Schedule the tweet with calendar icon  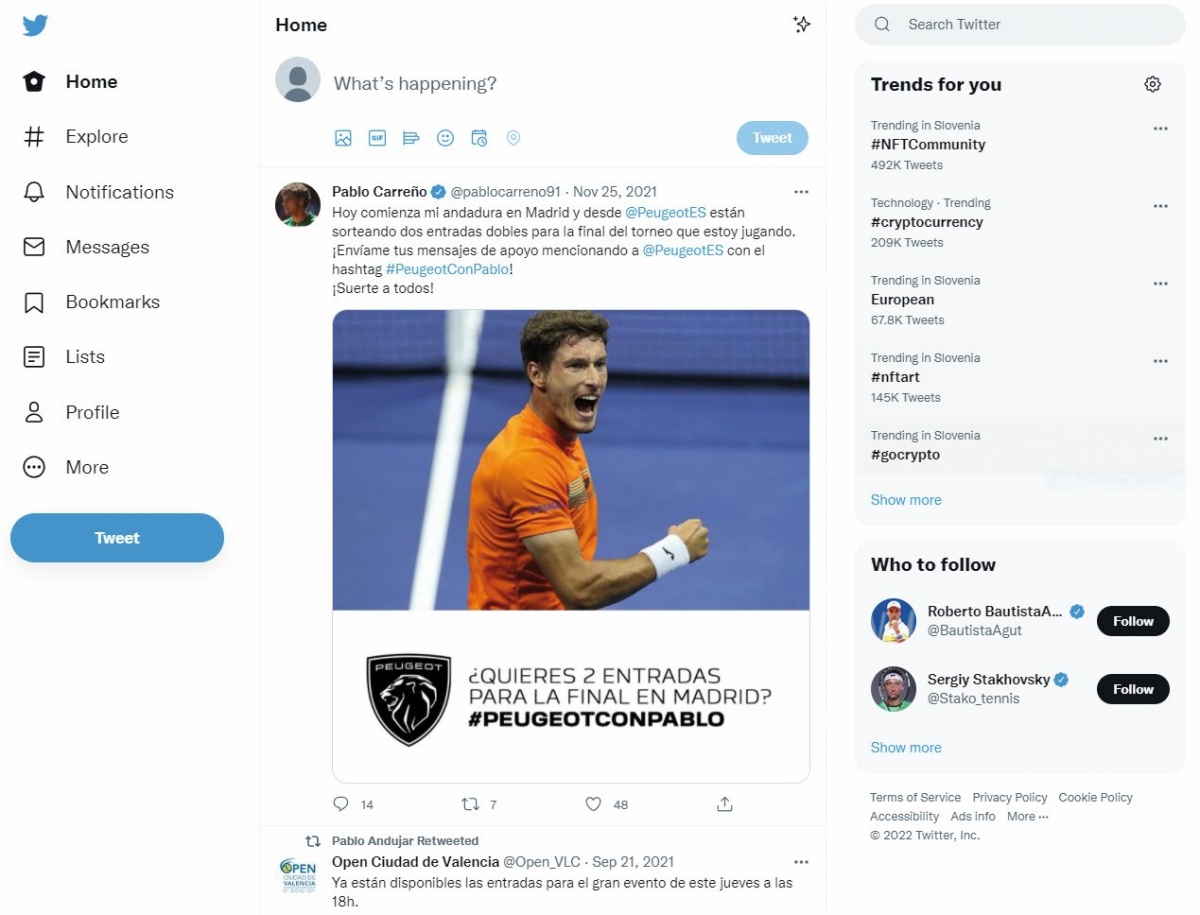pyautogui.click(x=479, y=138)
